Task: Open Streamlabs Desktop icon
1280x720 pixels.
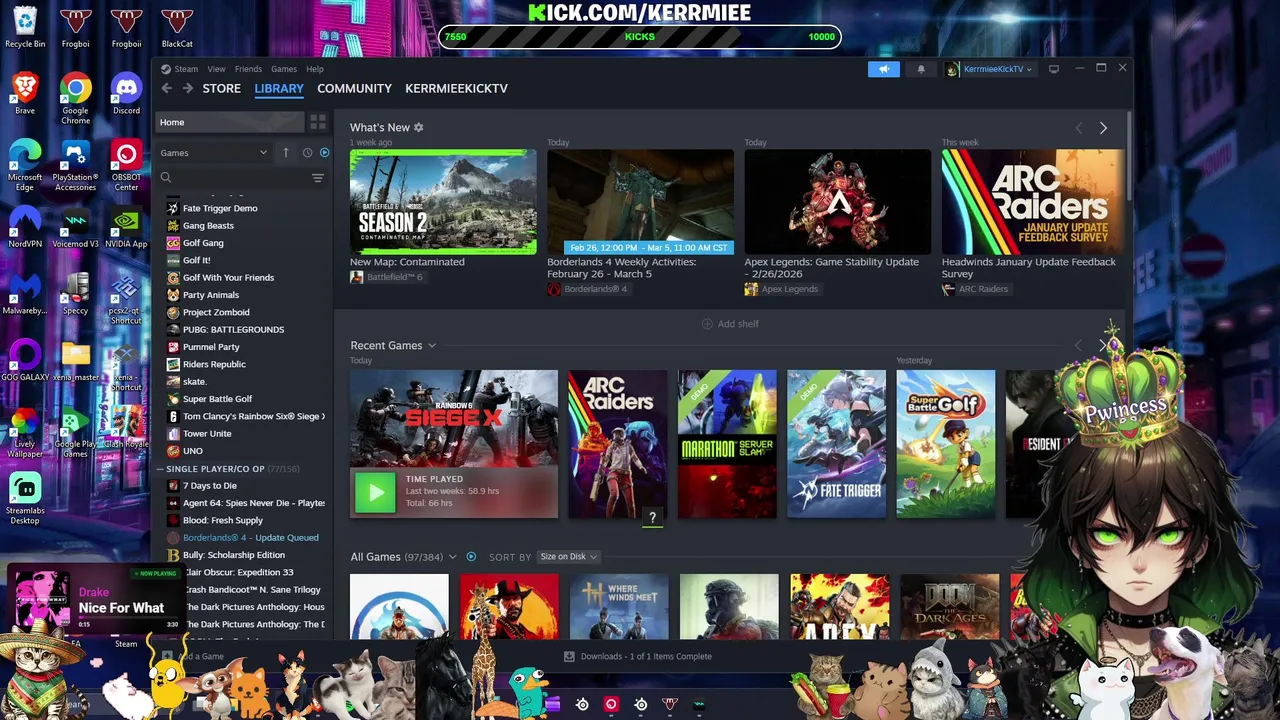Action: [25, 498]
